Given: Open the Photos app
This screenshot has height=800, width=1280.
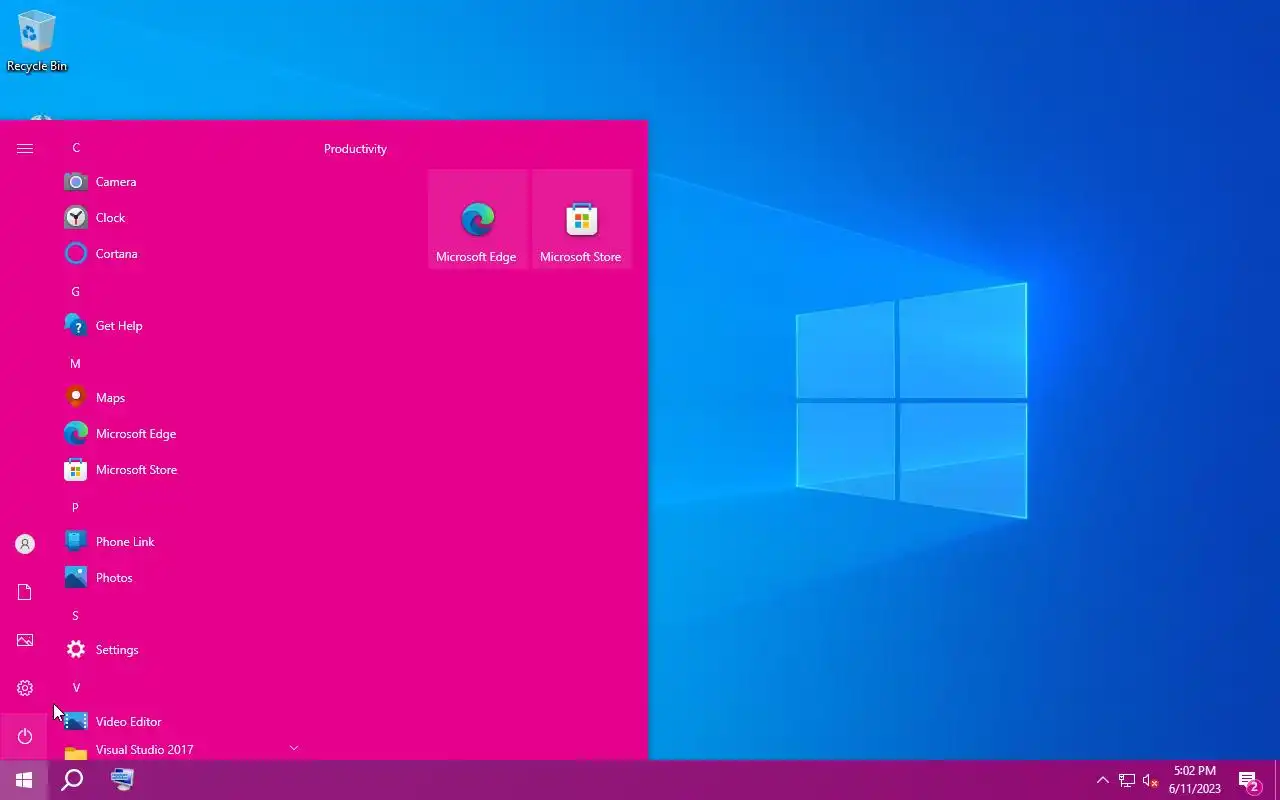Looking at the screenshot, I should (x=181, y=578).
